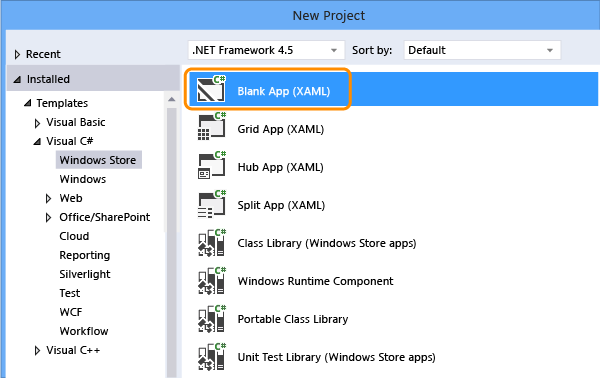This screenshot has width=600, height=378.
Task: Select the Recent section label
Action: 43,54
